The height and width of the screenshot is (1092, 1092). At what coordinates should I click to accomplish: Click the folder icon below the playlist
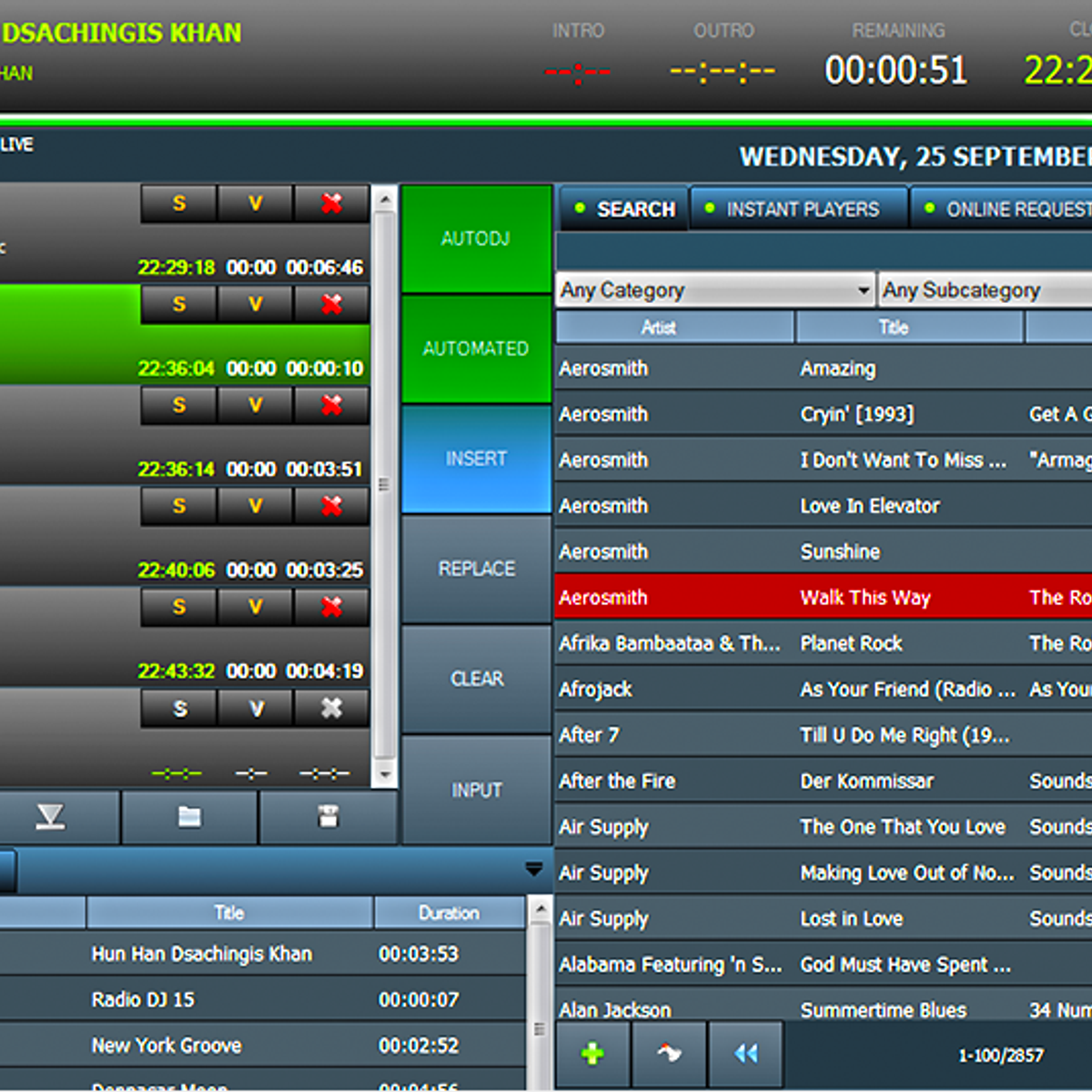189,817
